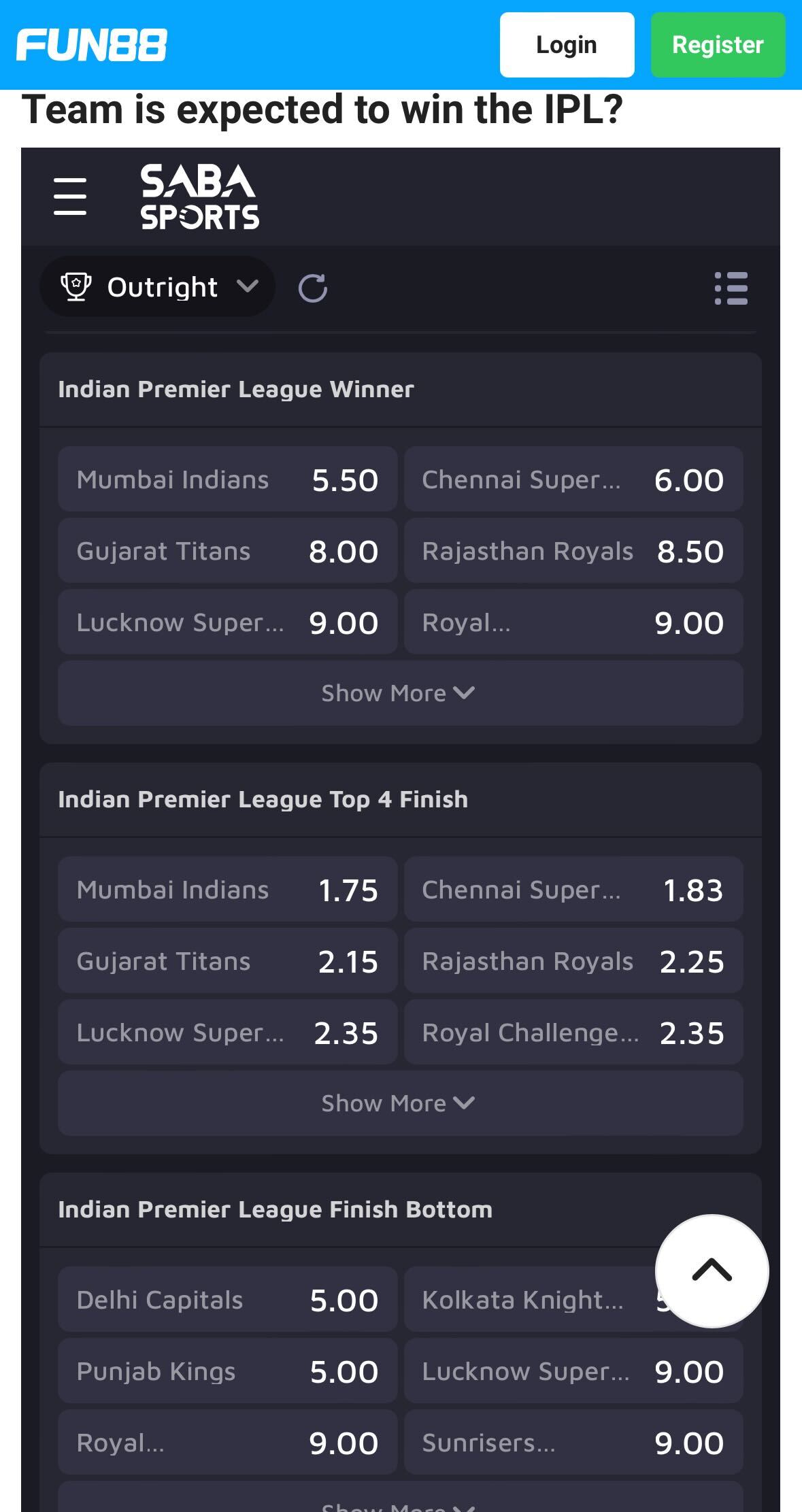Expand Show More under Top 4 Finish market

click(x=400, y=1103)
